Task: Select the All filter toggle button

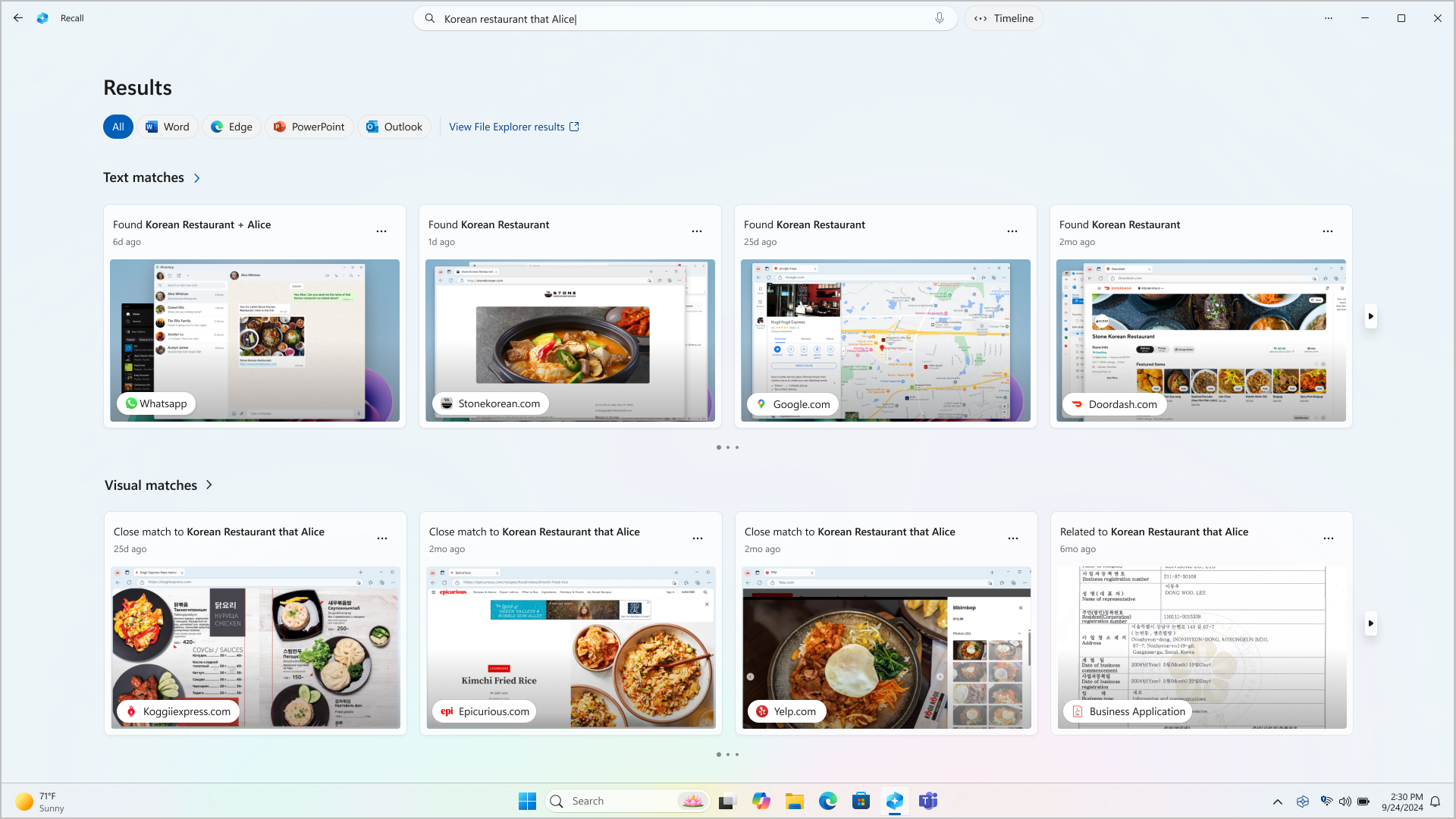Action: point(118,126)
